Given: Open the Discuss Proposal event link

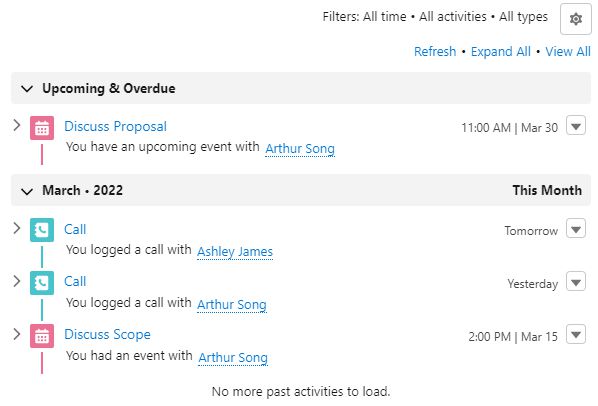Looking at the screenshot, I should coord(116,126).
